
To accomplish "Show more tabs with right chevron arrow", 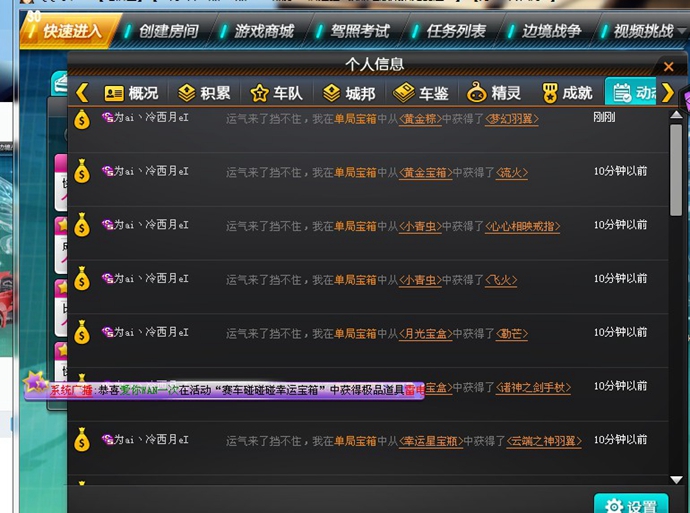I will click(x=668, y=93).
